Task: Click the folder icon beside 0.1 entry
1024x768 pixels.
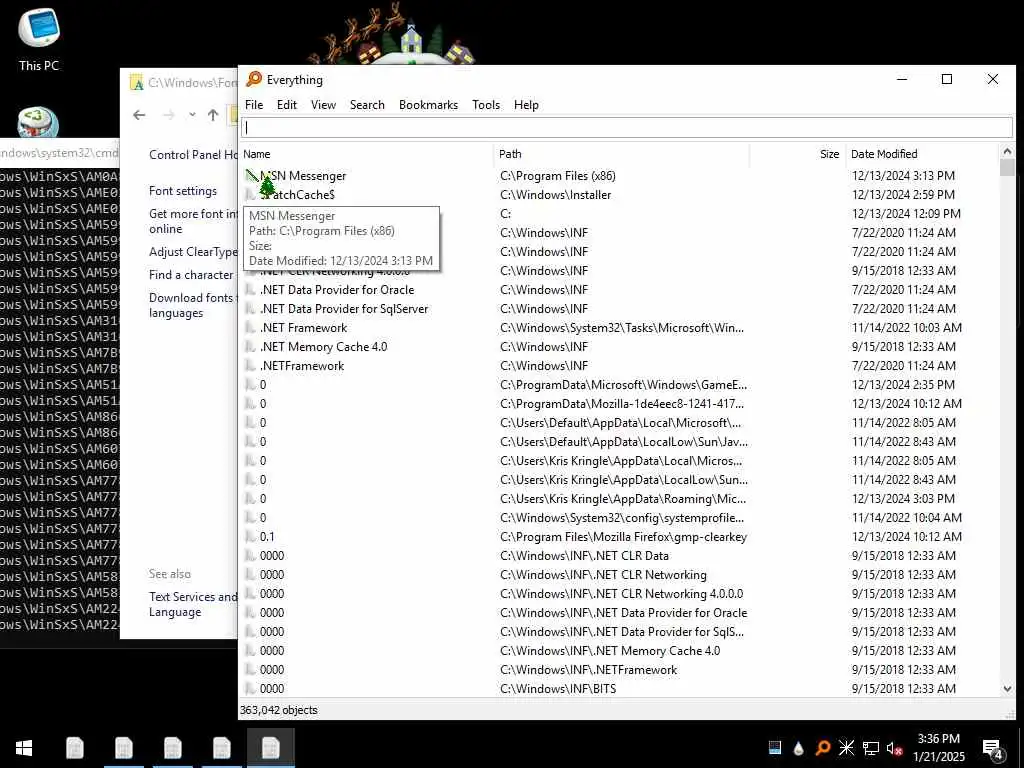Action: coord(250,537)
